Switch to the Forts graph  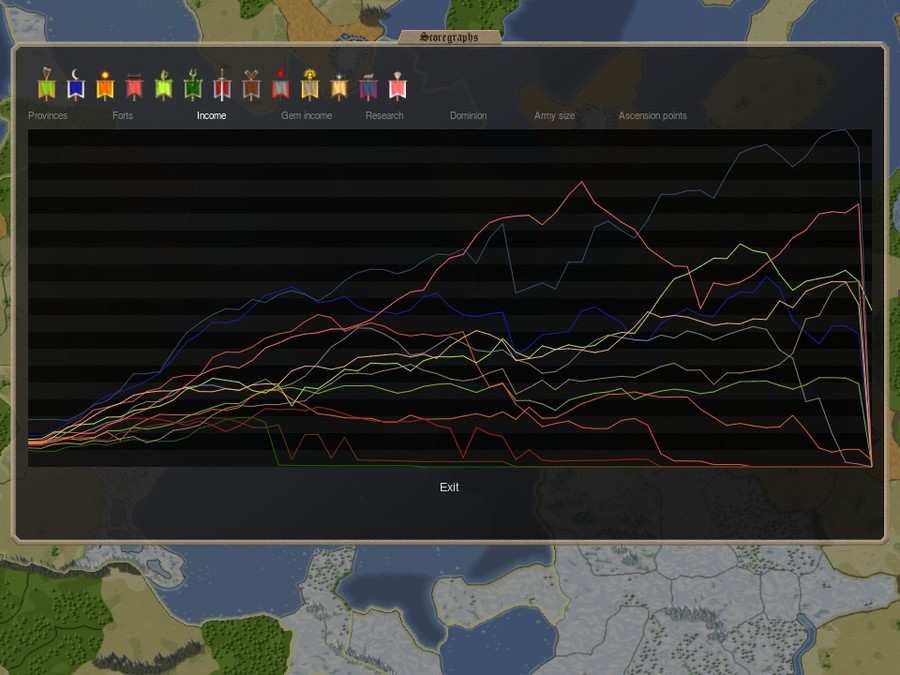[x=123, y=115]
